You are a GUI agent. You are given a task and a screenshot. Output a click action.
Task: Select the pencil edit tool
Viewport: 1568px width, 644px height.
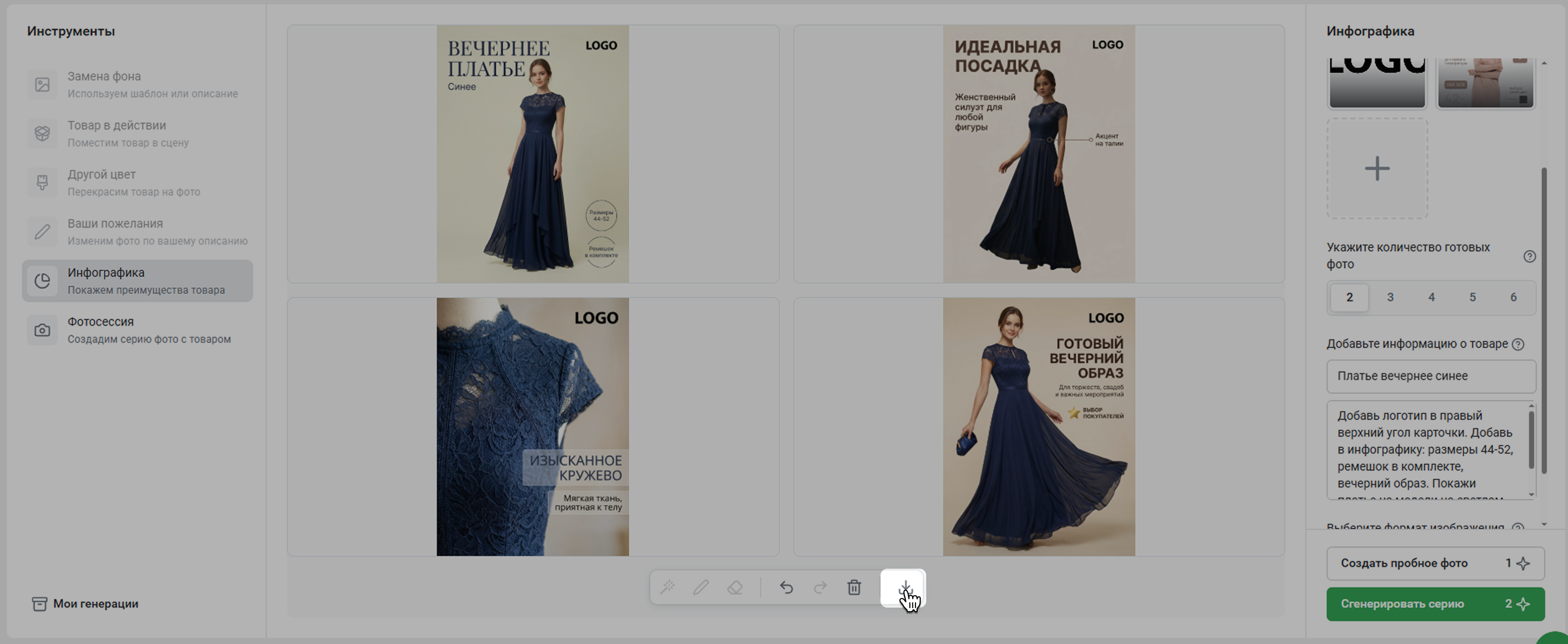tap(701, 587)
